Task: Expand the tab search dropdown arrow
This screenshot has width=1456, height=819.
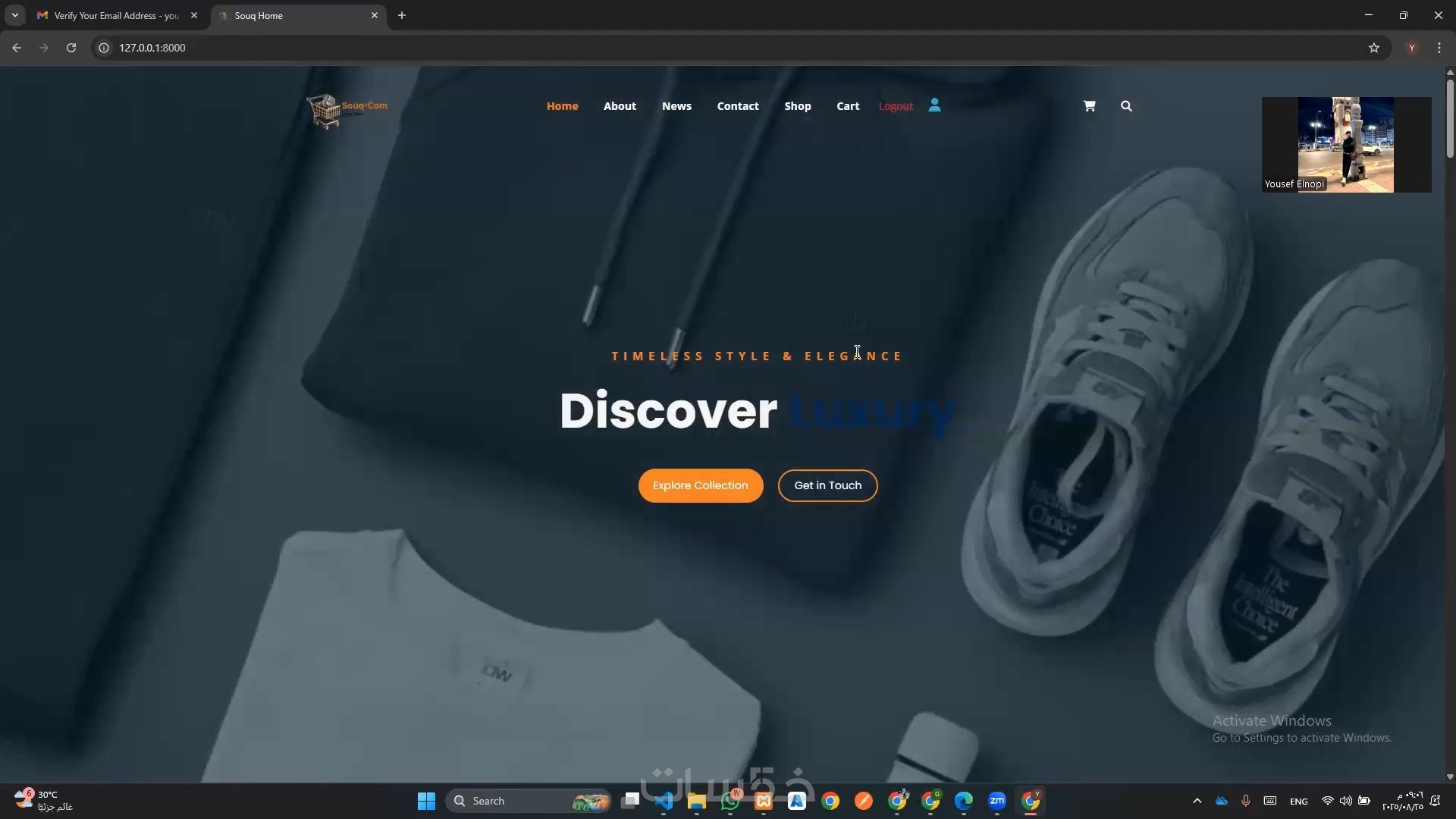Action: [x=15, y=15]
